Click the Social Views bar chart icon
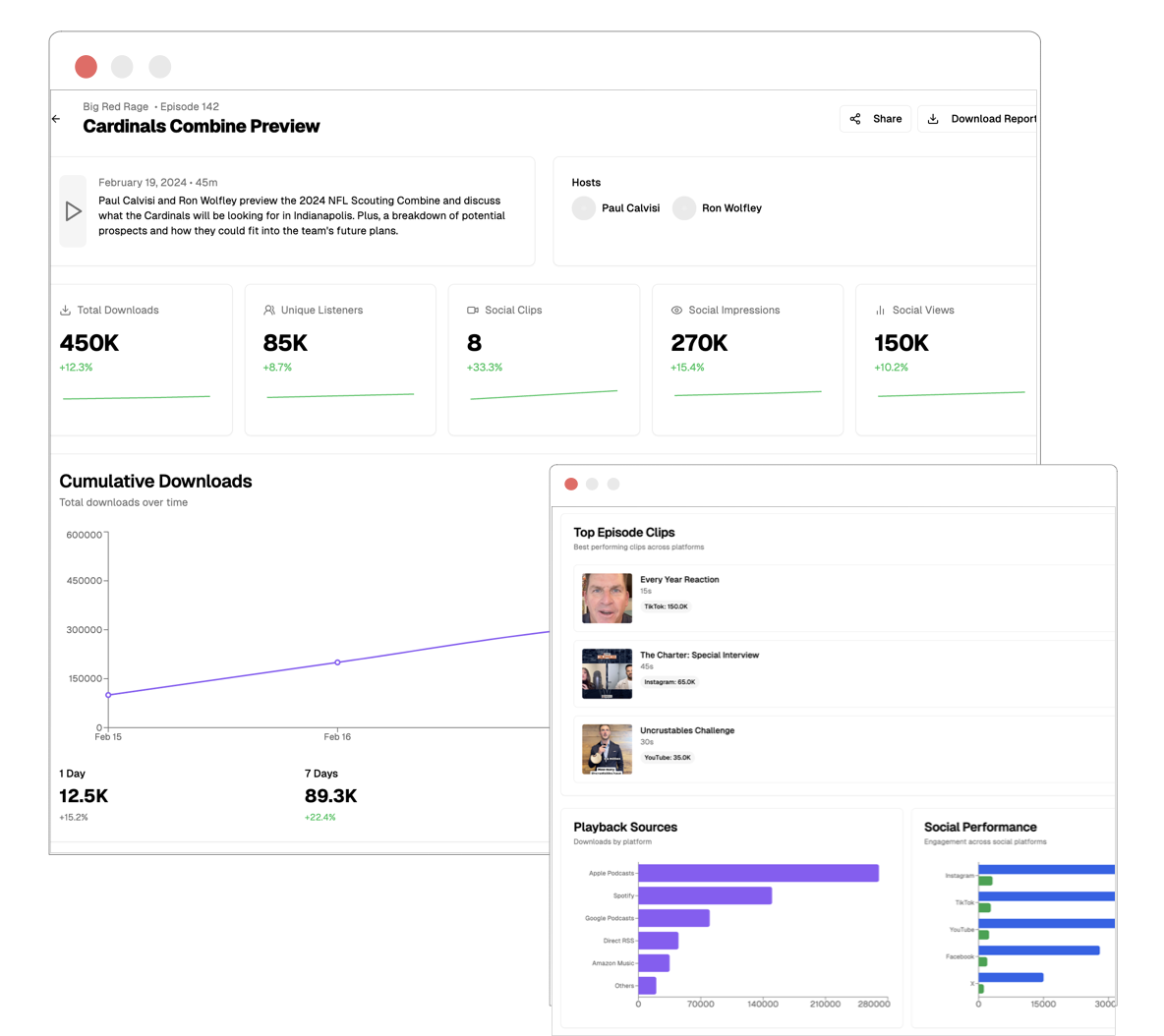This screenshot has height=1036, width=1164. [880, 311]
